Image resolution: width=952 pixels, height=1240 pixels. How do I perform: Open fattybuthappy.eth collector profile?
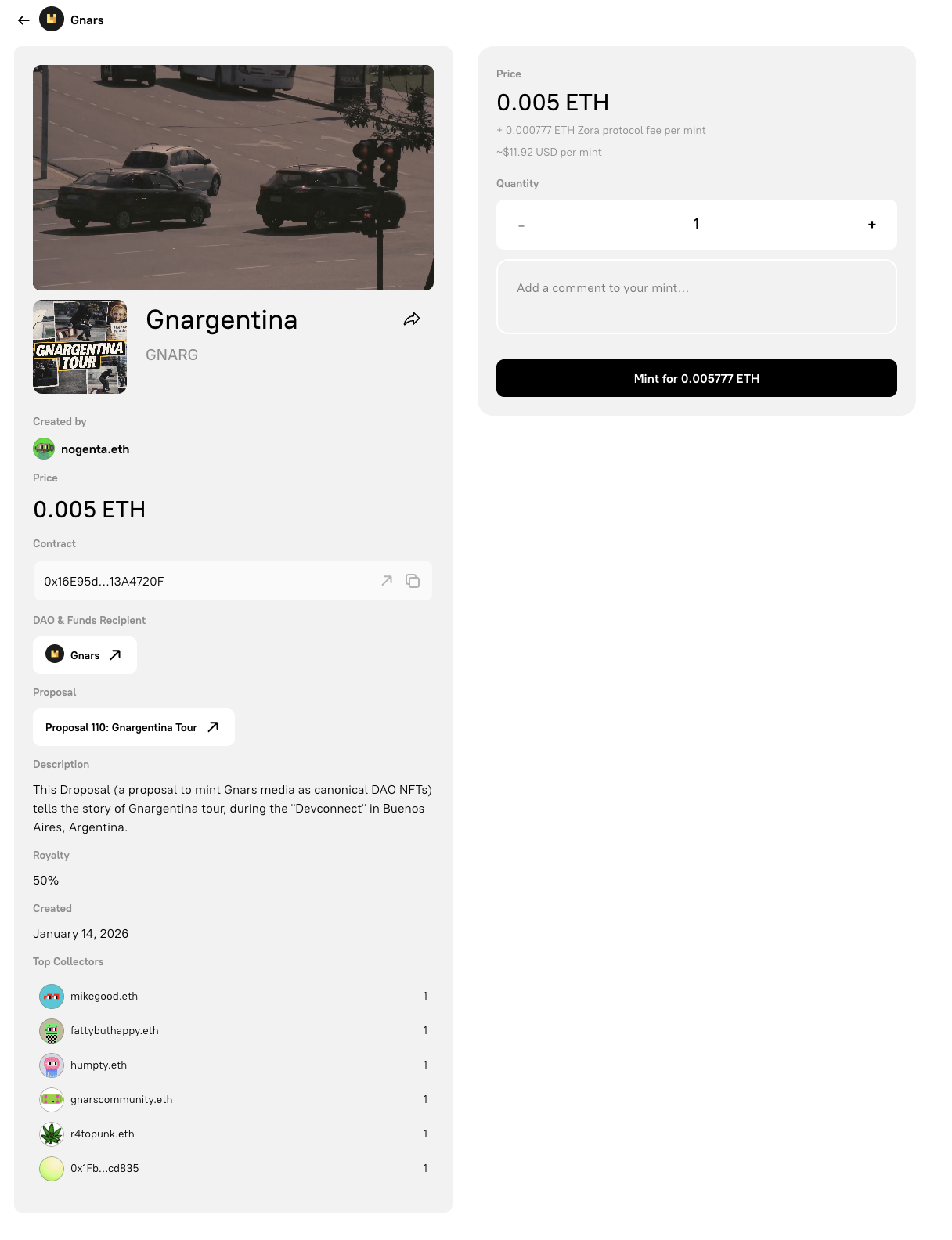114,1031
